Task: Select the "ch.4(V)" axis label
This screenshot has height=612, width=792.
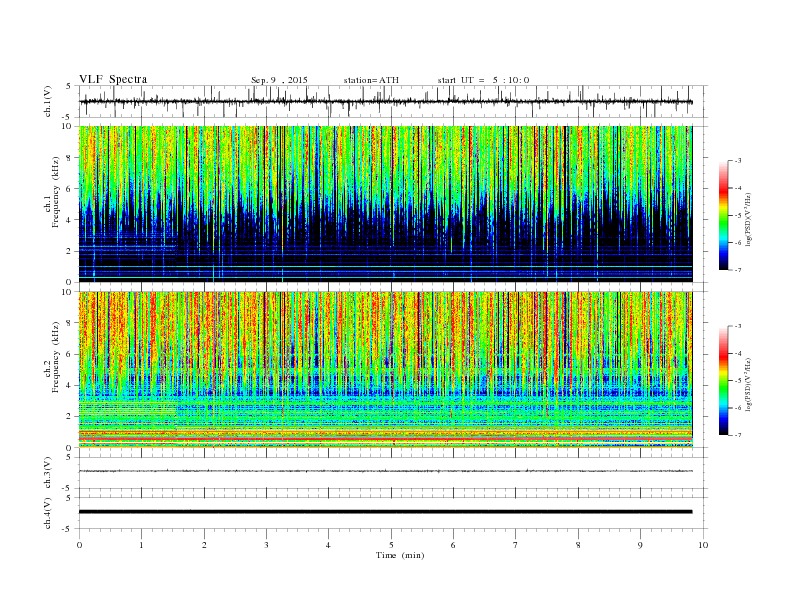Action: (x=48, y=513)
